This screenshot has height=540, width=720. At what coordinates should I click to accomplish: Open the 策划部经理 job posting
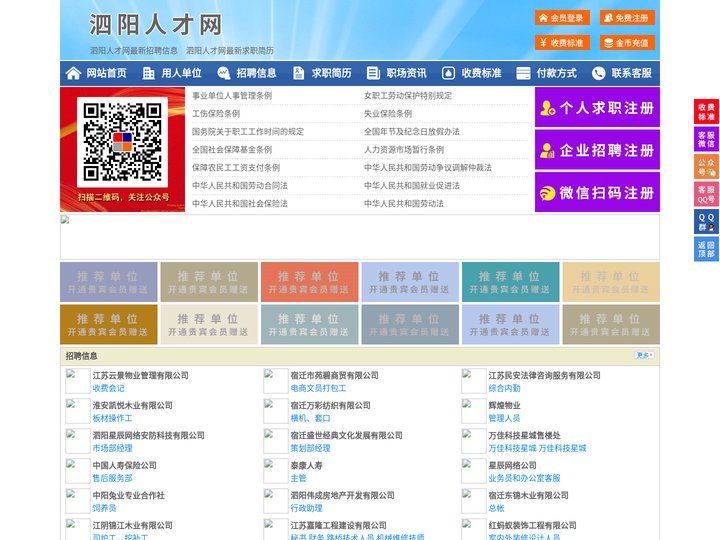coord(310,448)
